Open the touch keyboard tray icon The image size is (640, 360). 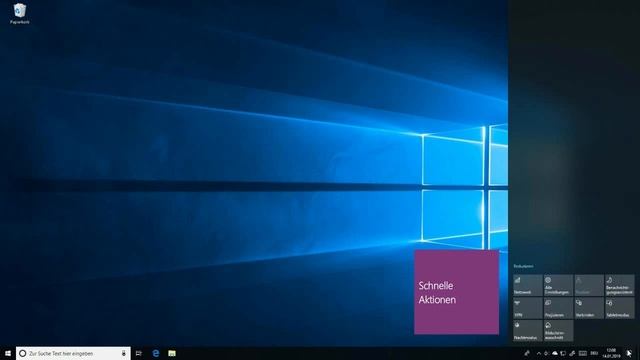[x=583, y=353]
